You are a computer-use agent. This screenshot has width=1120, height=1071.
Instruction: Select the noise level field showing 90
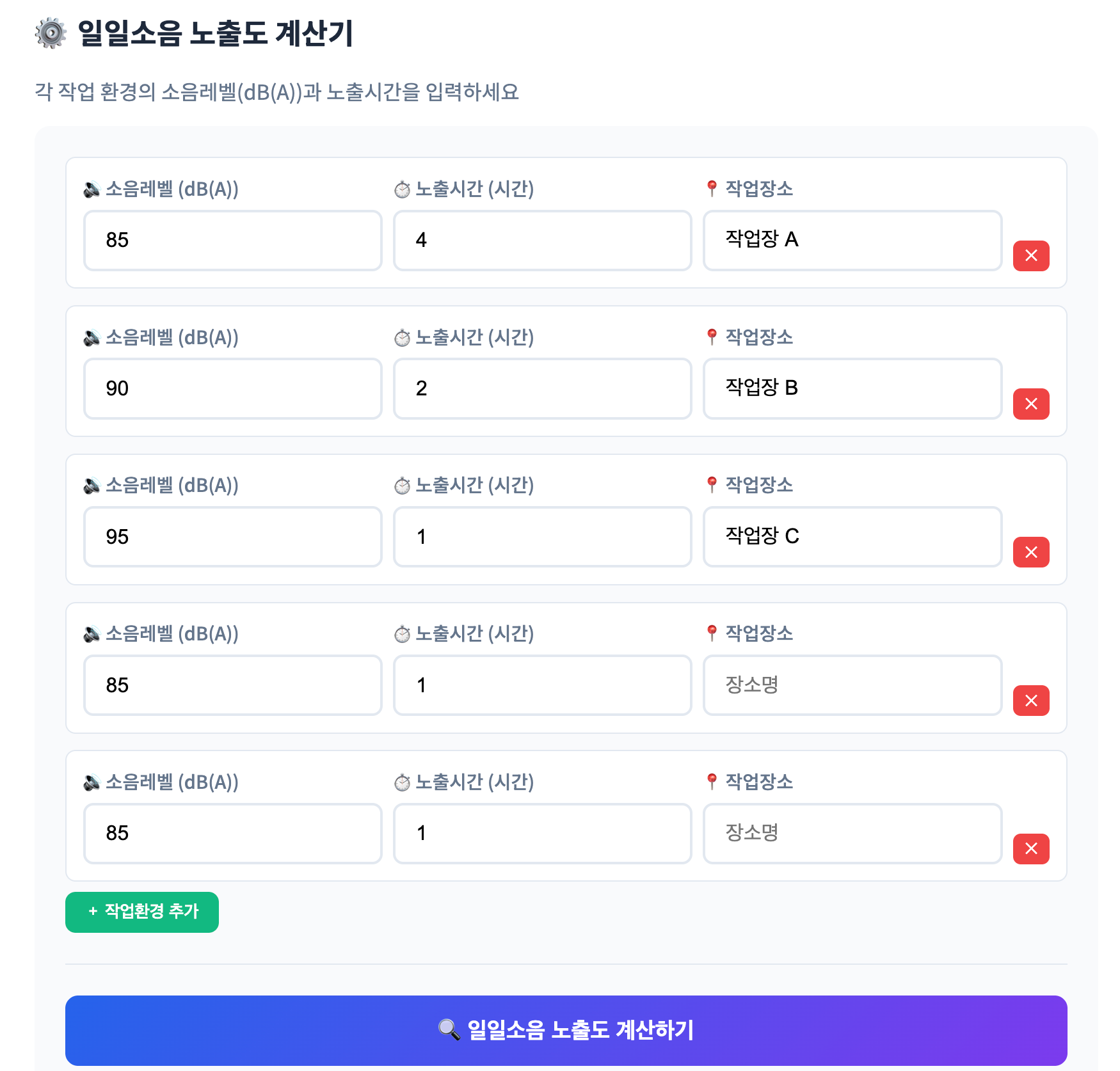(232, 389)
